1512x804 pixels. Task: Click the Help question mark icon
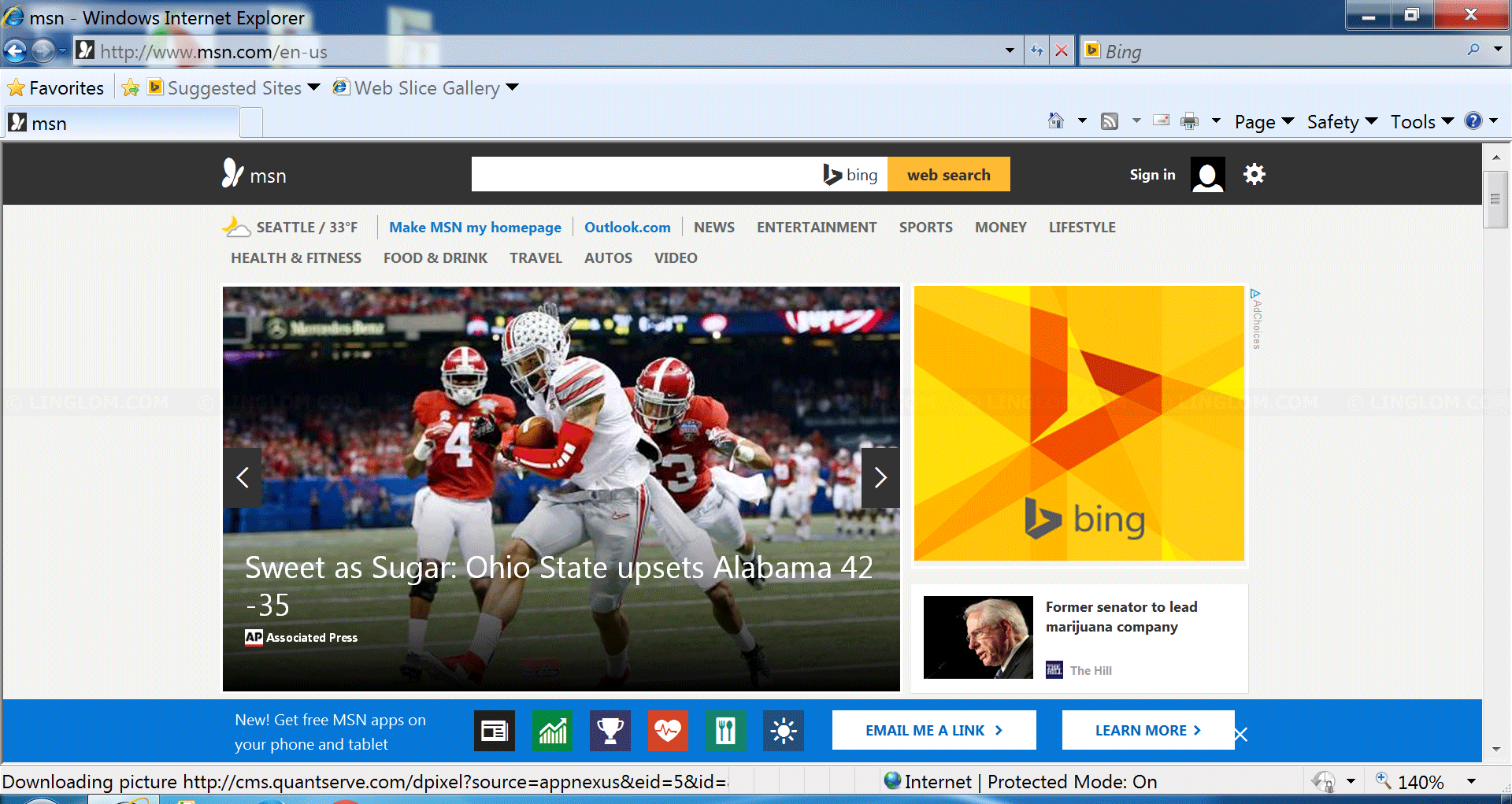(x=1473, y=120)
